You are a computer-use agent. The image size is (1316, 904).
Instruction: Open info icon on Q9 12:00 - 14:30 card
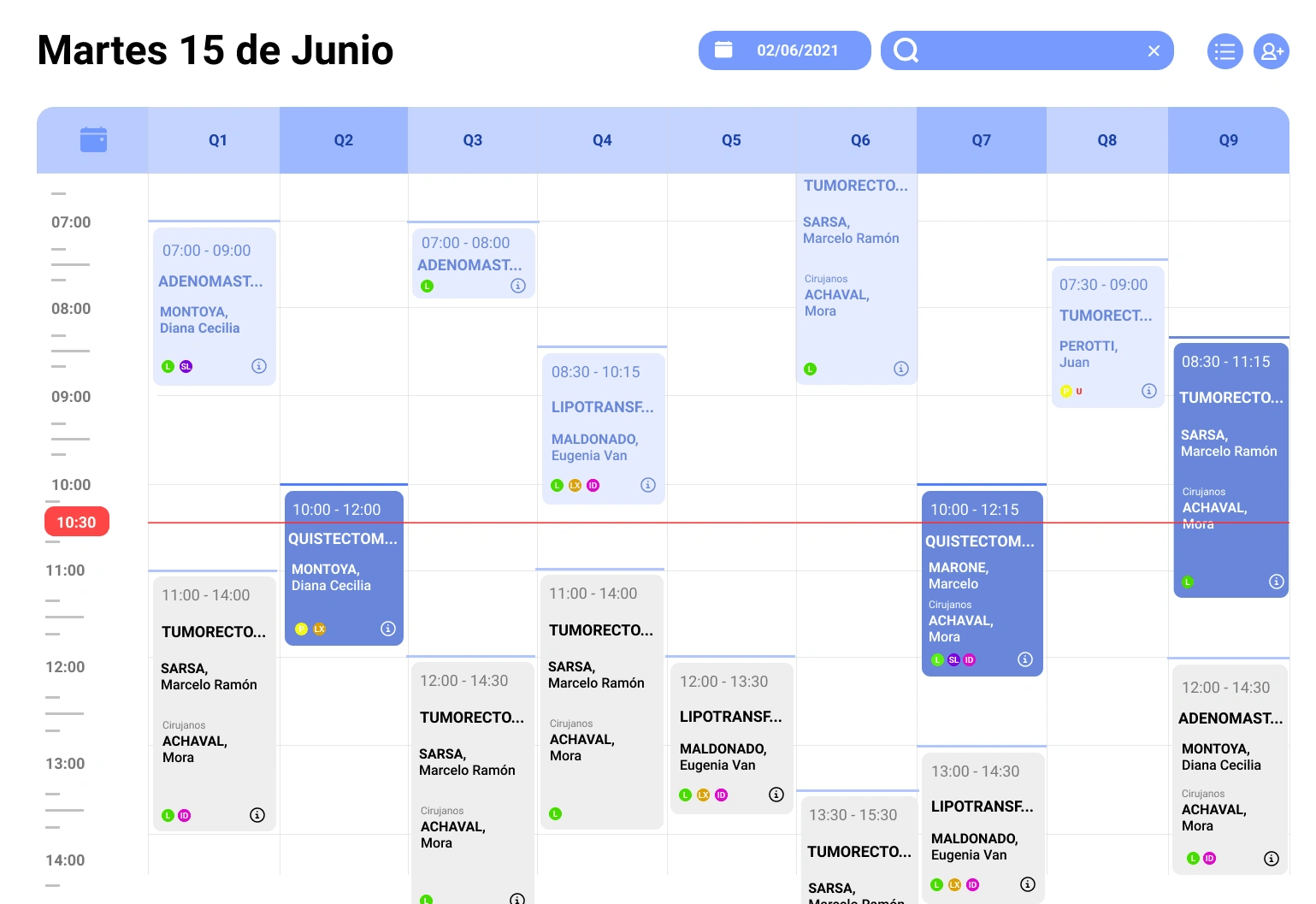(1272, 858)
